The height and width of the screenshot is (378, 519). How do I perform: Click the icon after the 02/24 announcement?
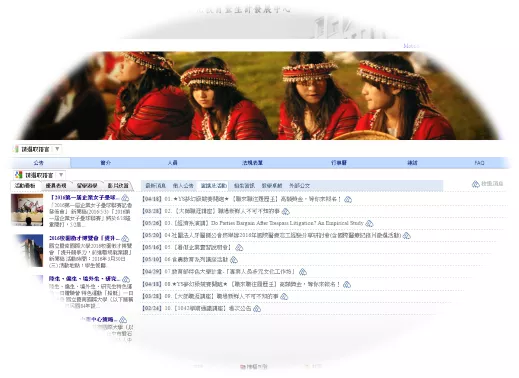click(257, 309)
